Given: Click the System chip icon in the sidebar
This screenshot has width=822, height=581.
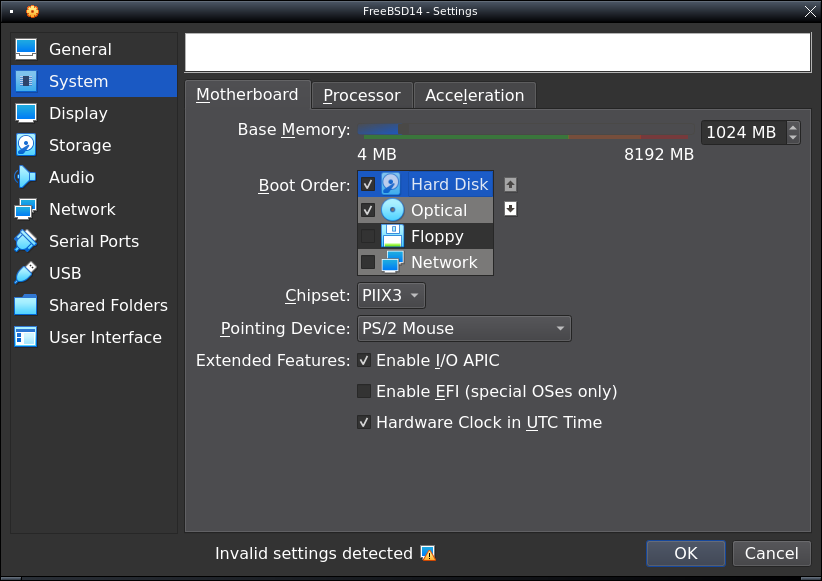Looking at the screenshot, I should pos(26,81).
